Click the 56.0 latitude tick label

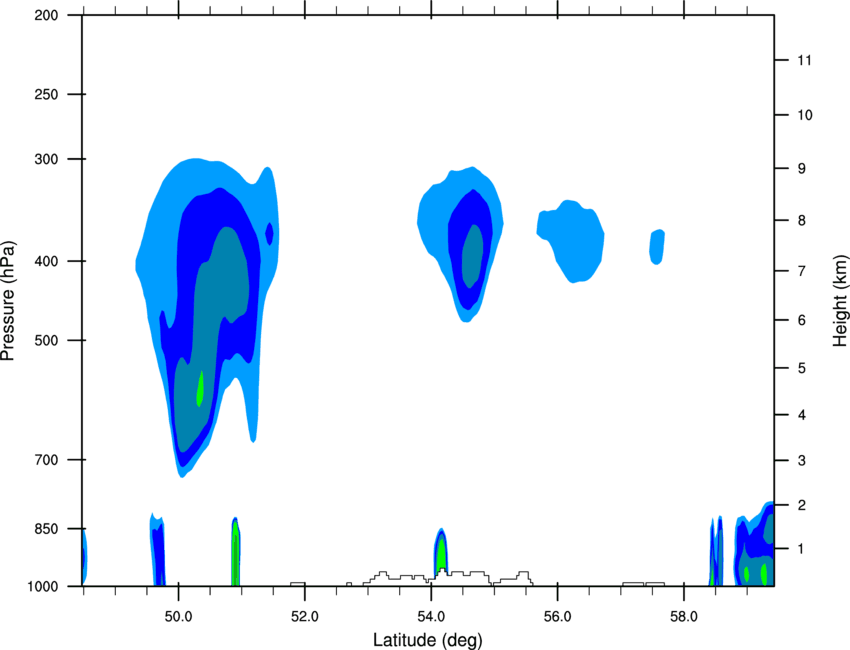pyautogui.click(x=557, y=617)
